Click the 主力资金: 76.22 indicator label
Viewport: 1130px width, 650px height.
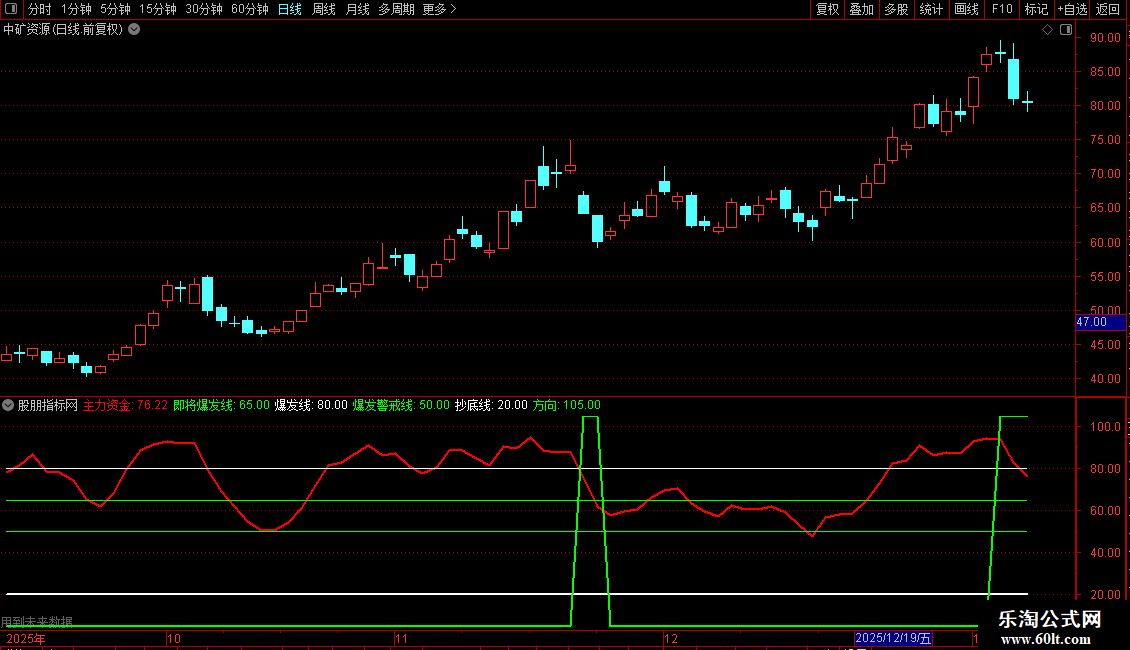coord(125,405)
